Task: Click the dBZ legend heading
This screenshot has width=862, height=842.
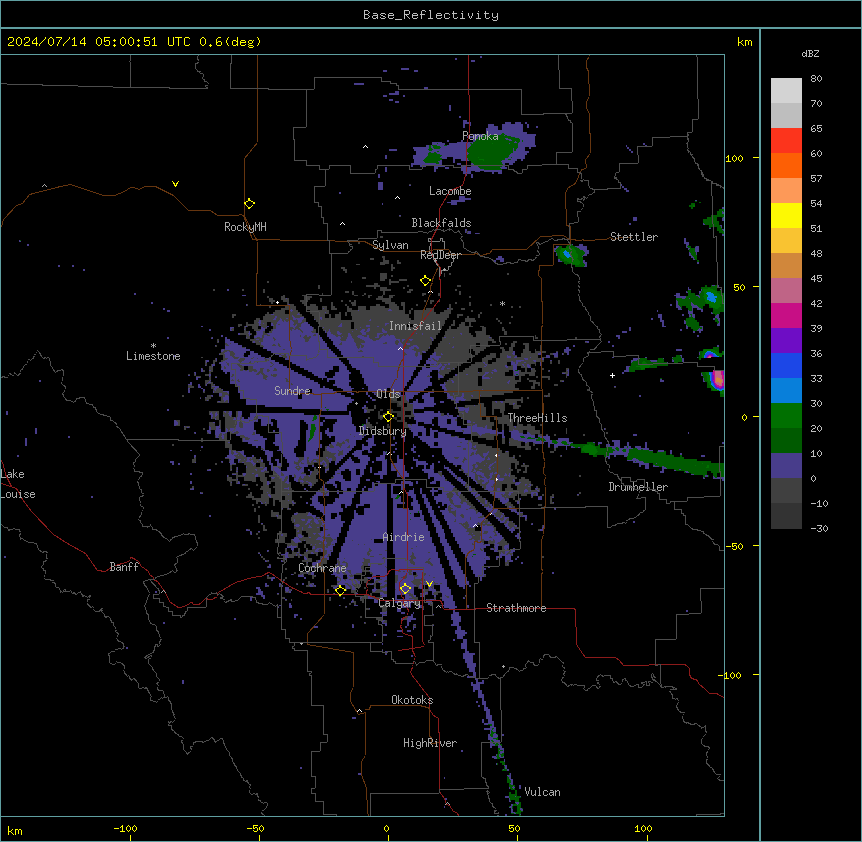Action: pos(810,54)
